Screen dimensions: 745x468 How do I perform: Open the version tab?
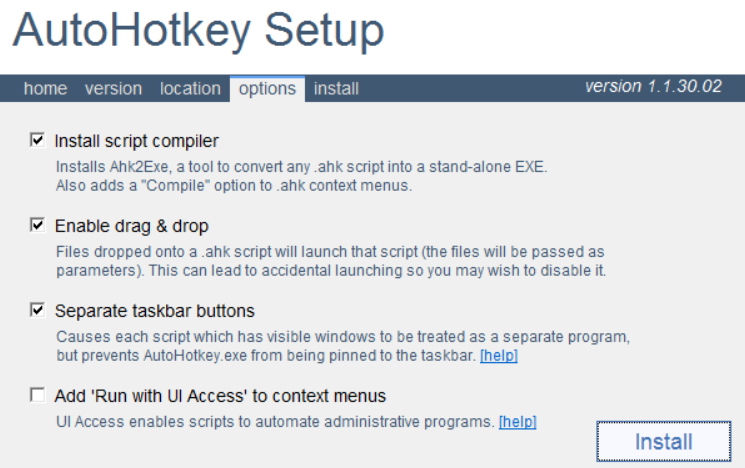tap(113, 89)
